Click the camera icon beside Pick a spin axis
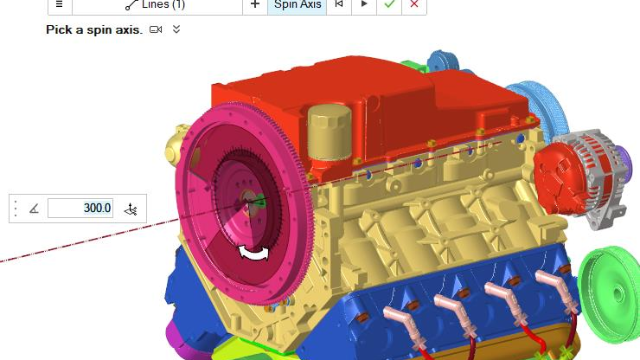Viewport: 640px width, 360px height. pyautogui.click(x=156, y=29)
